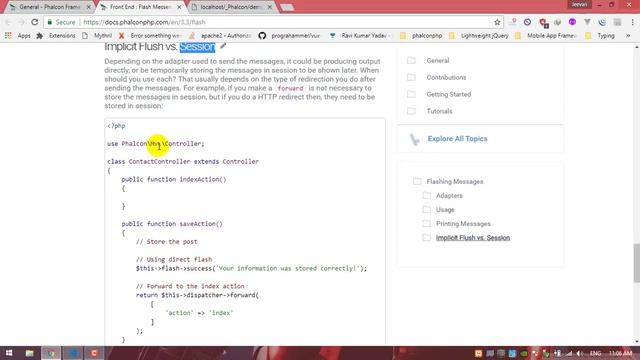The width and height of the screenshot is (640, 360).
Task: Jump to Implicit Flush vs. Session link
Action: (473, 238)
